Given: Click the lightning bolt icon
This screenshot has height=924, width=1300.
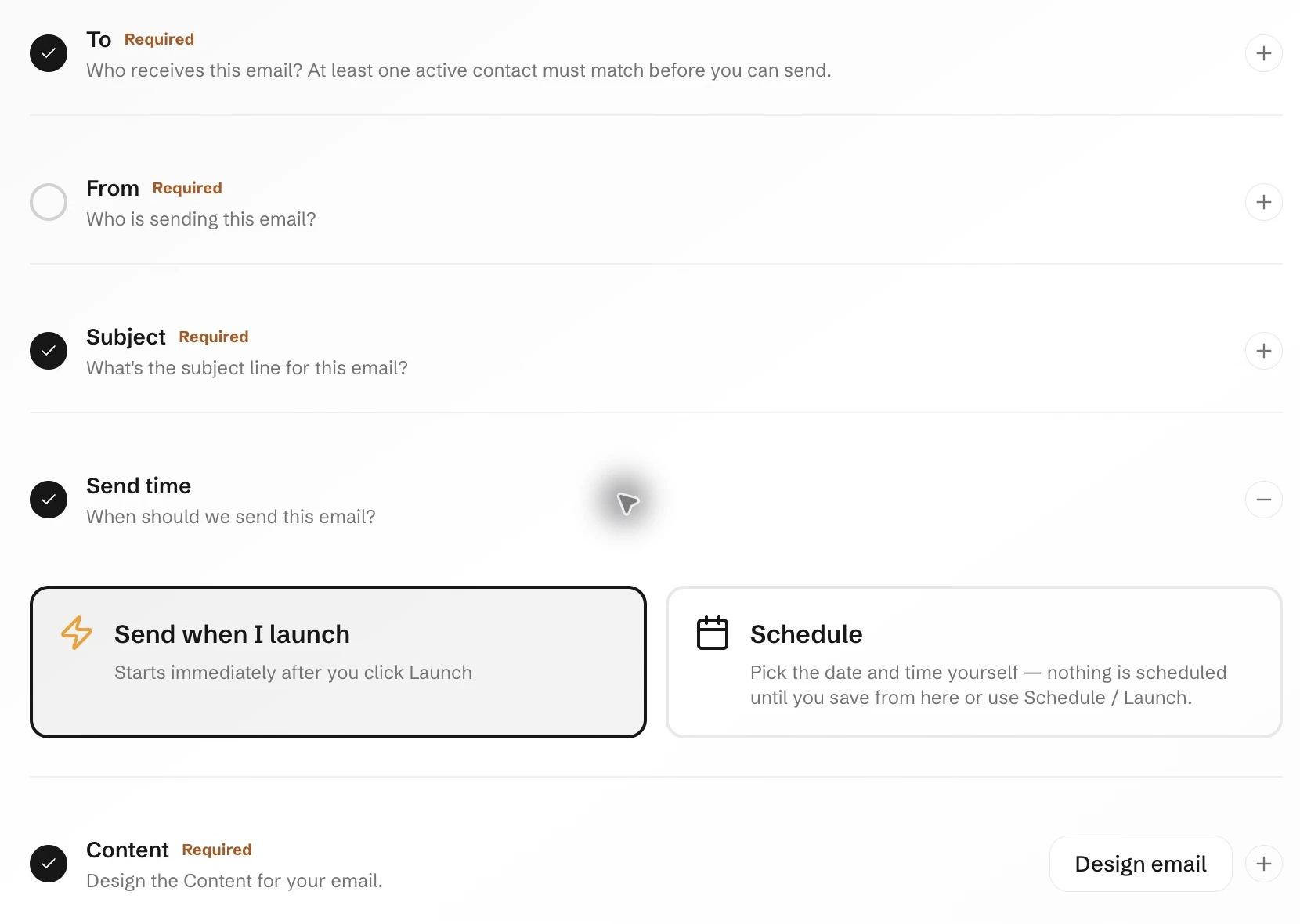Looking at the screenshot, I should 77,633.
